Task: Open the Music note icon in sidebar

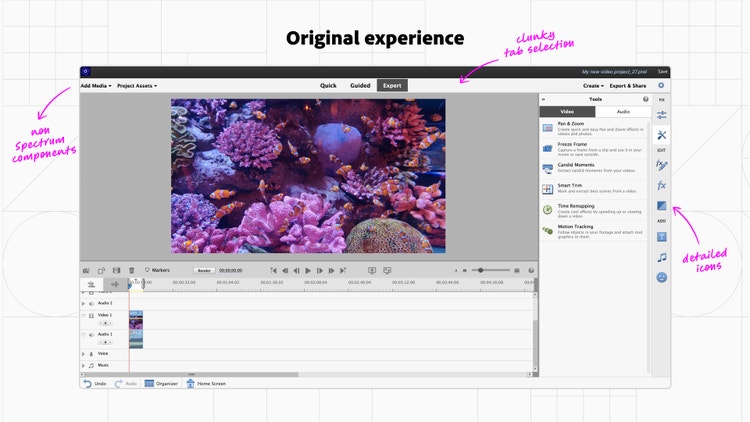Action: coord(662,257)
